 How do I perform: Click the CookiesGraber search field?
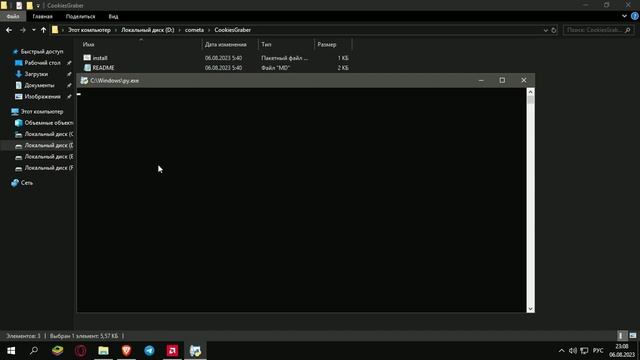point(598,30)
